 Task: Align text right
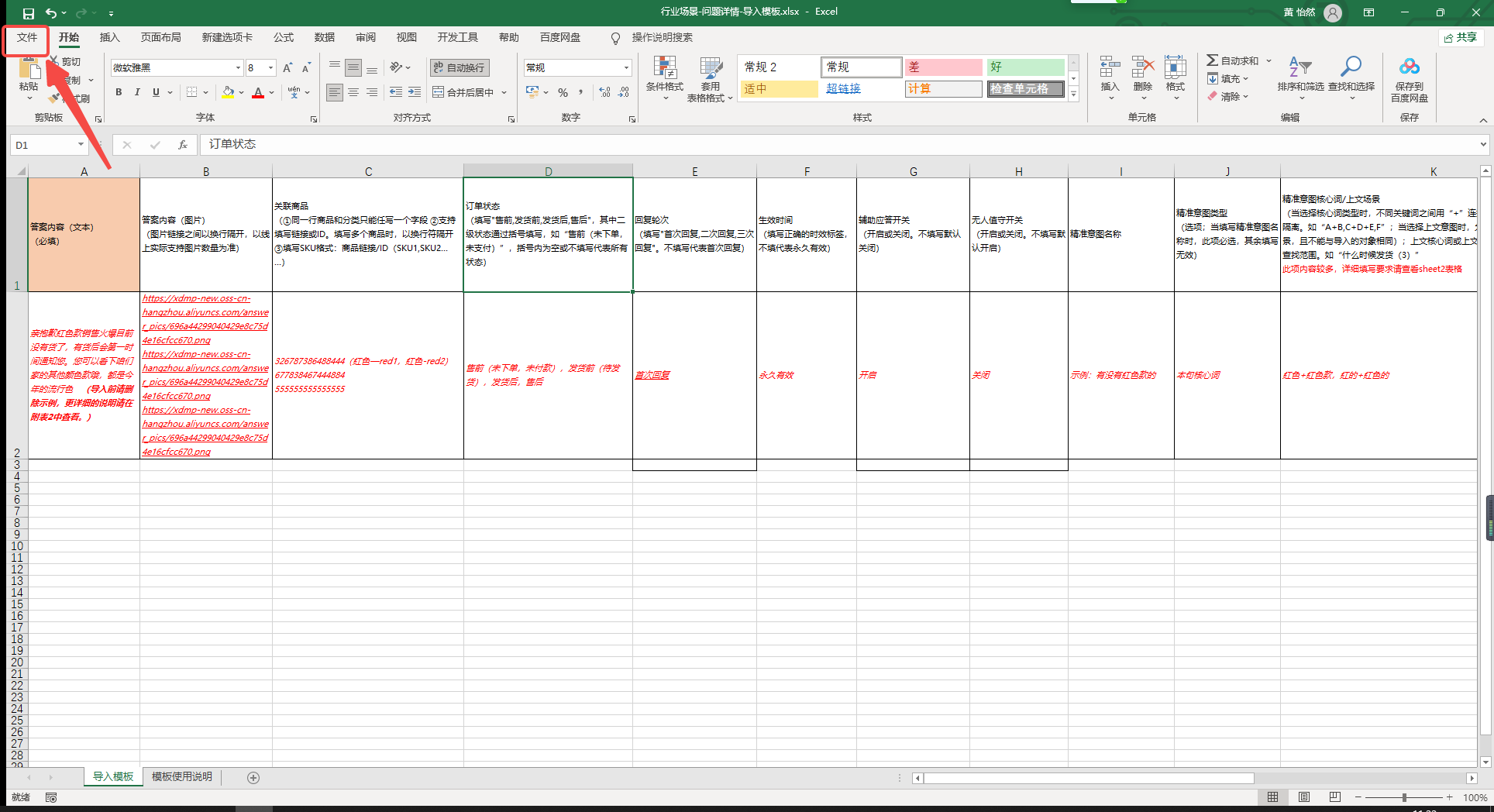point(372,92)
